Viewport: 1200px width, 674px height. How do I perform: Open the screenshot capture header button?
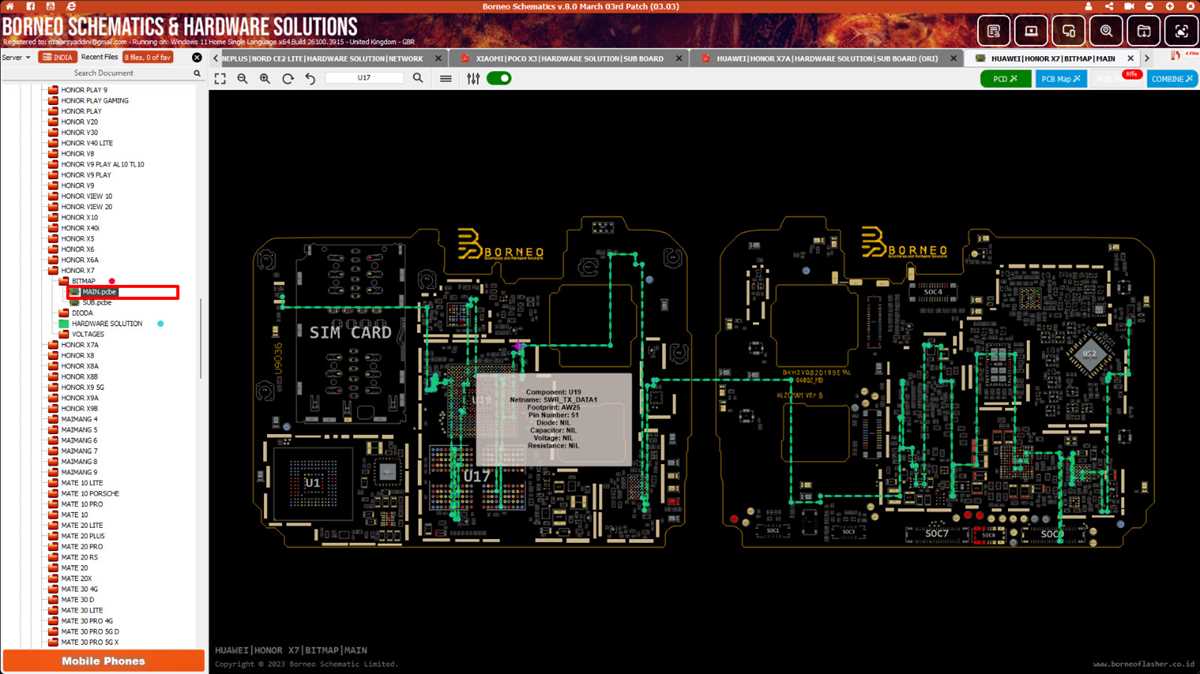tap(1182, 31)
